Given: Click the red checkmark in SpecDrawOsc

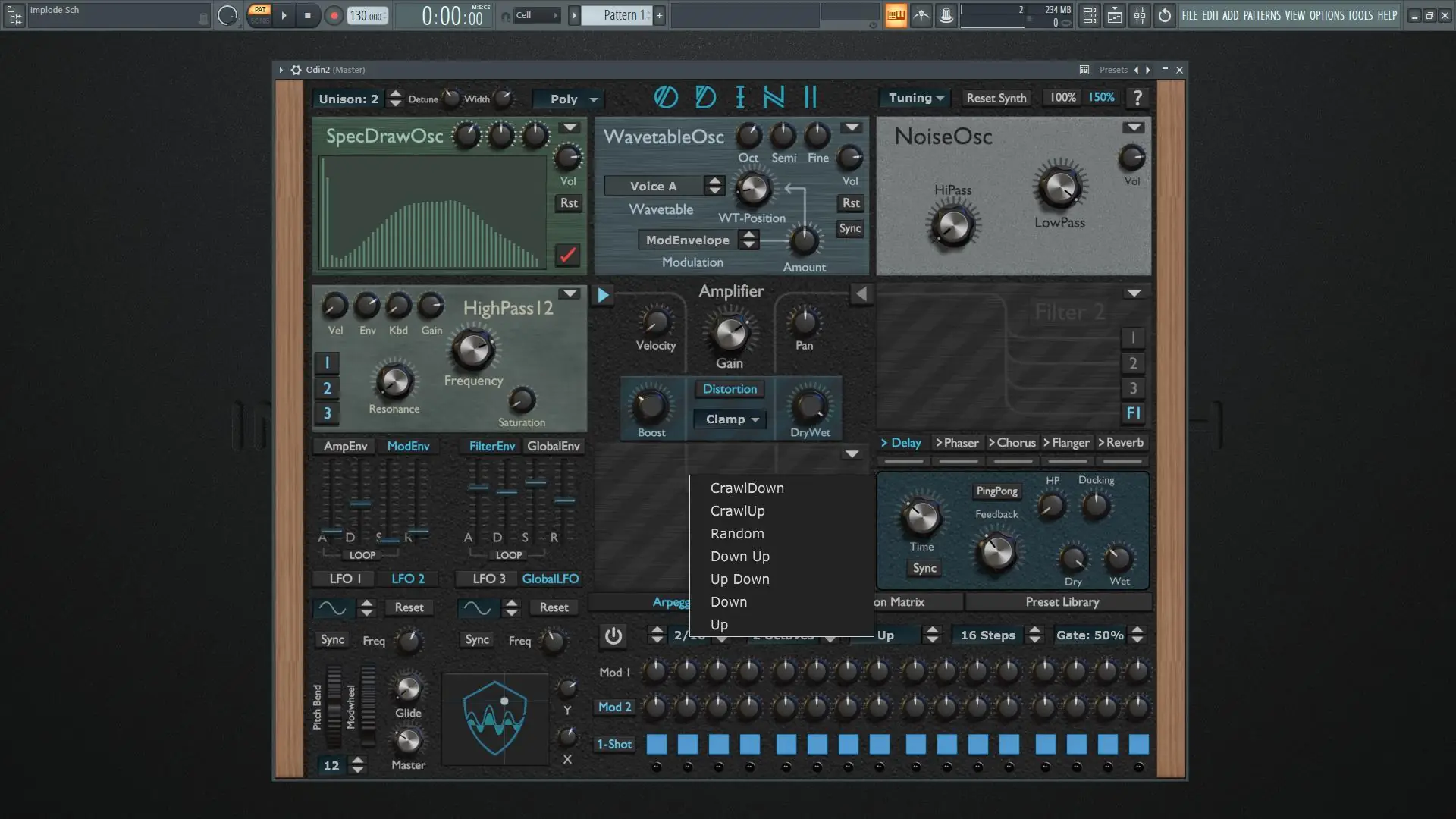Looking at the screenshot, I should coord(567,255).
